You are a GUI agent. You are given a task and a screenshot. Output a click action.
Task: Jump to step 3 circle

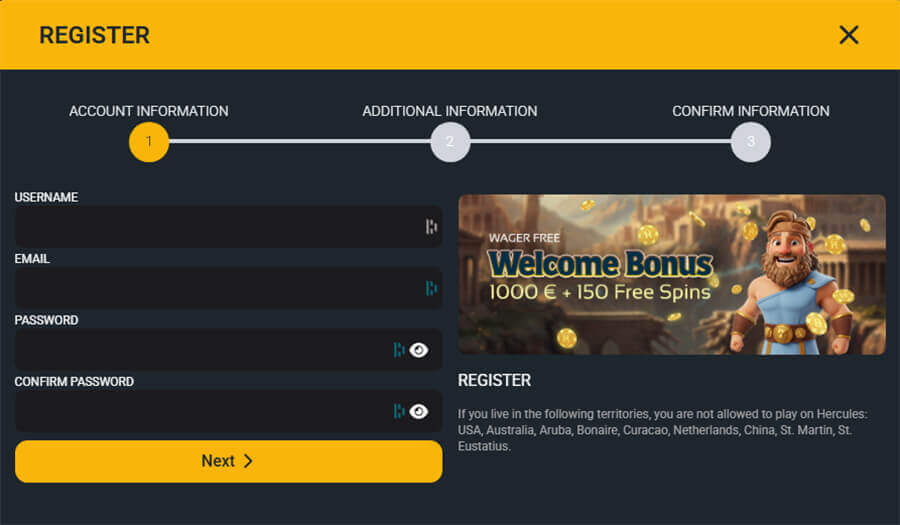pos(751,142)
